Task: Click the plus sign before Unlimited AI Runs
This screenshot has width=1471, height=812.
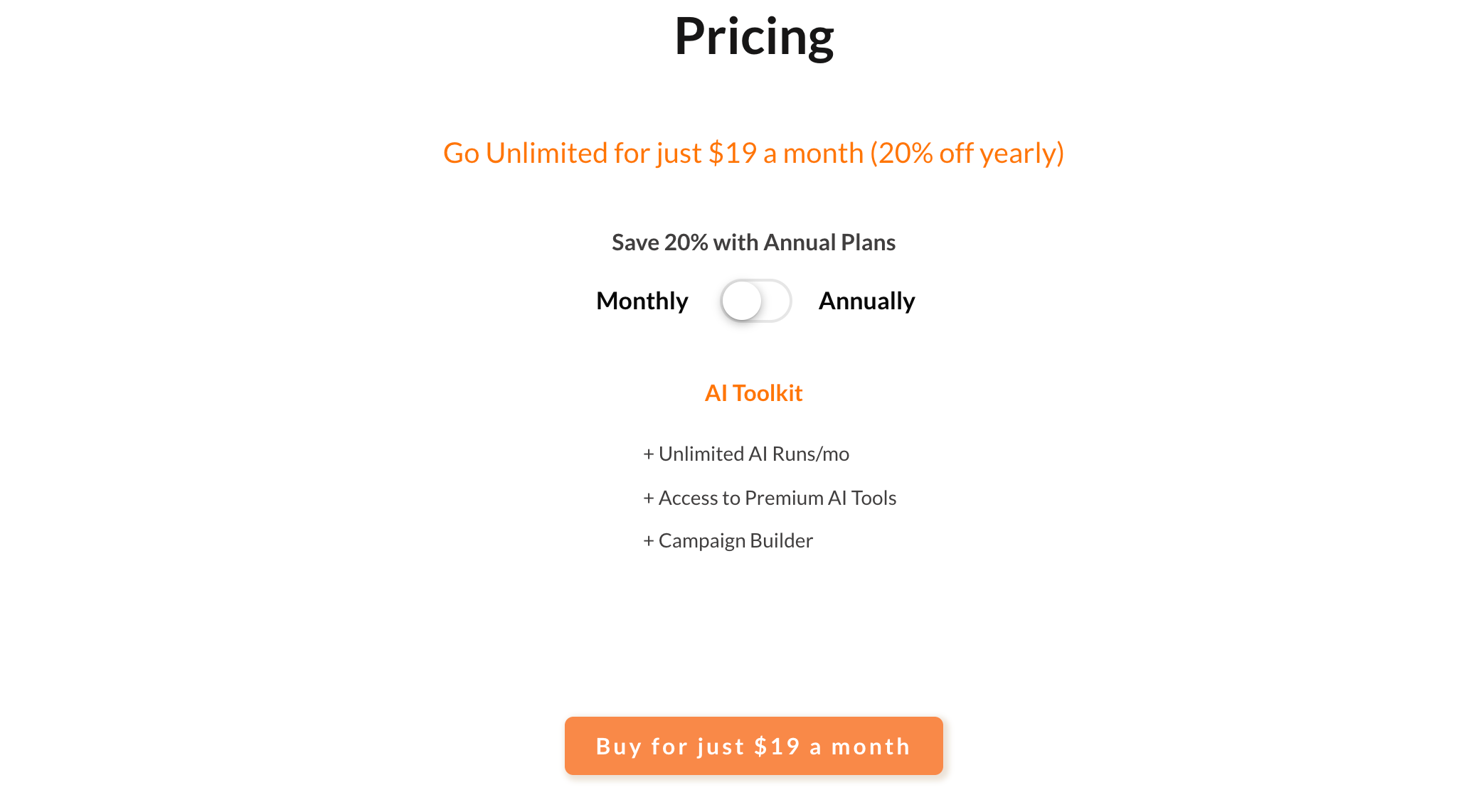Action: click(648, 454)
